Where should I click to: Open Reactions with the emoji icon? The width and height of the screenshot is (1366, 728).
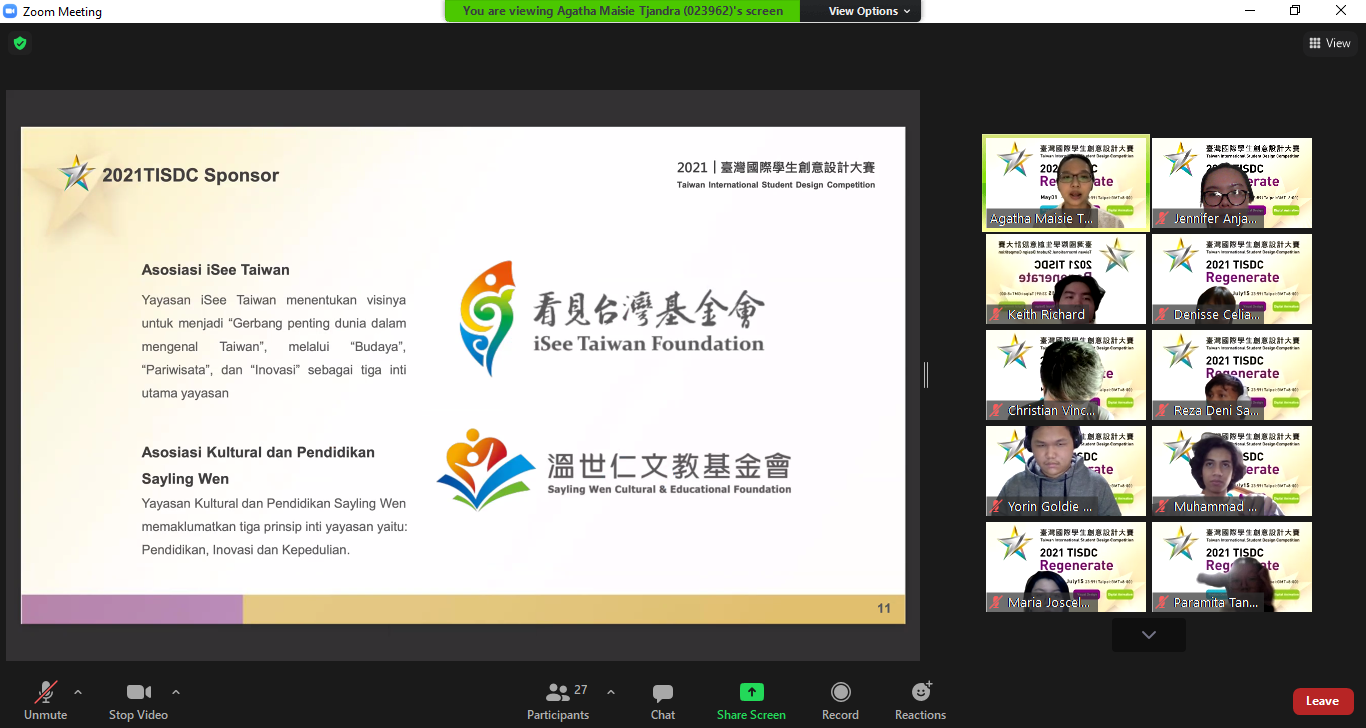[x=919, y=691]
